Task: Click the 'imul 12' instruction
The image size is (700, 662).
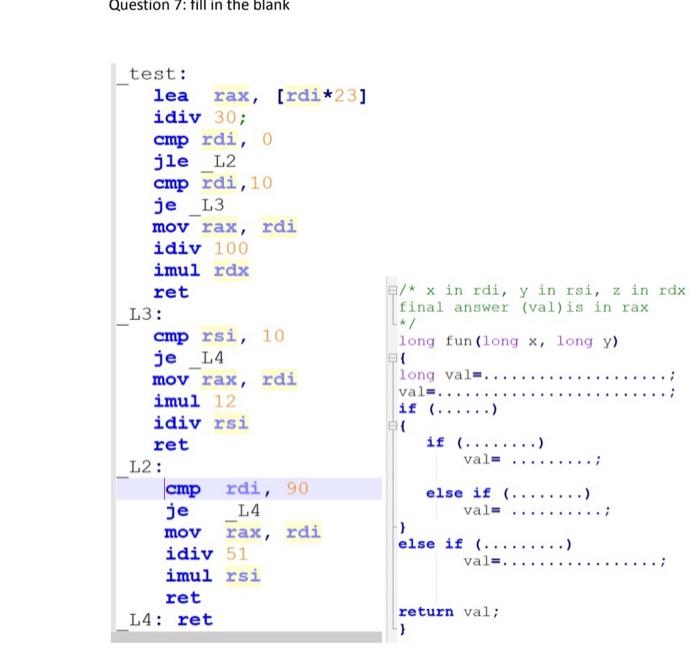Action: click(195, 402)
